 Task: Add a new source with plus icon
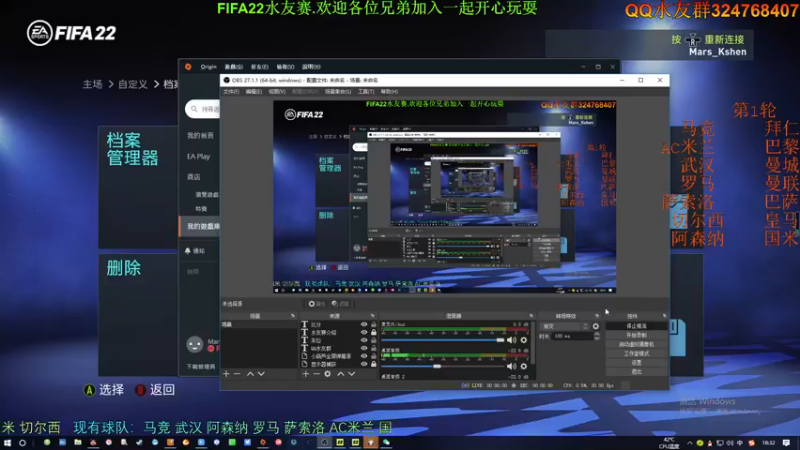306,374
